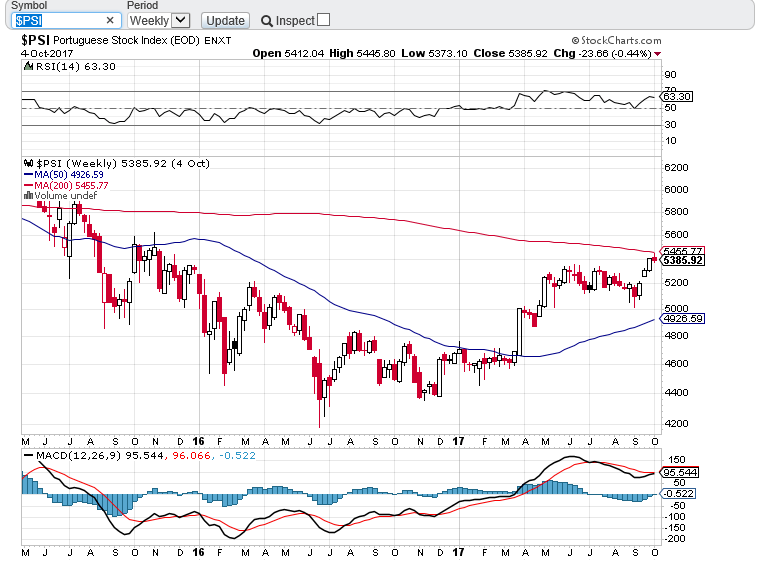Click the Close 5385.92 header value
The image size is (757, 569).
tap(510, 53)
